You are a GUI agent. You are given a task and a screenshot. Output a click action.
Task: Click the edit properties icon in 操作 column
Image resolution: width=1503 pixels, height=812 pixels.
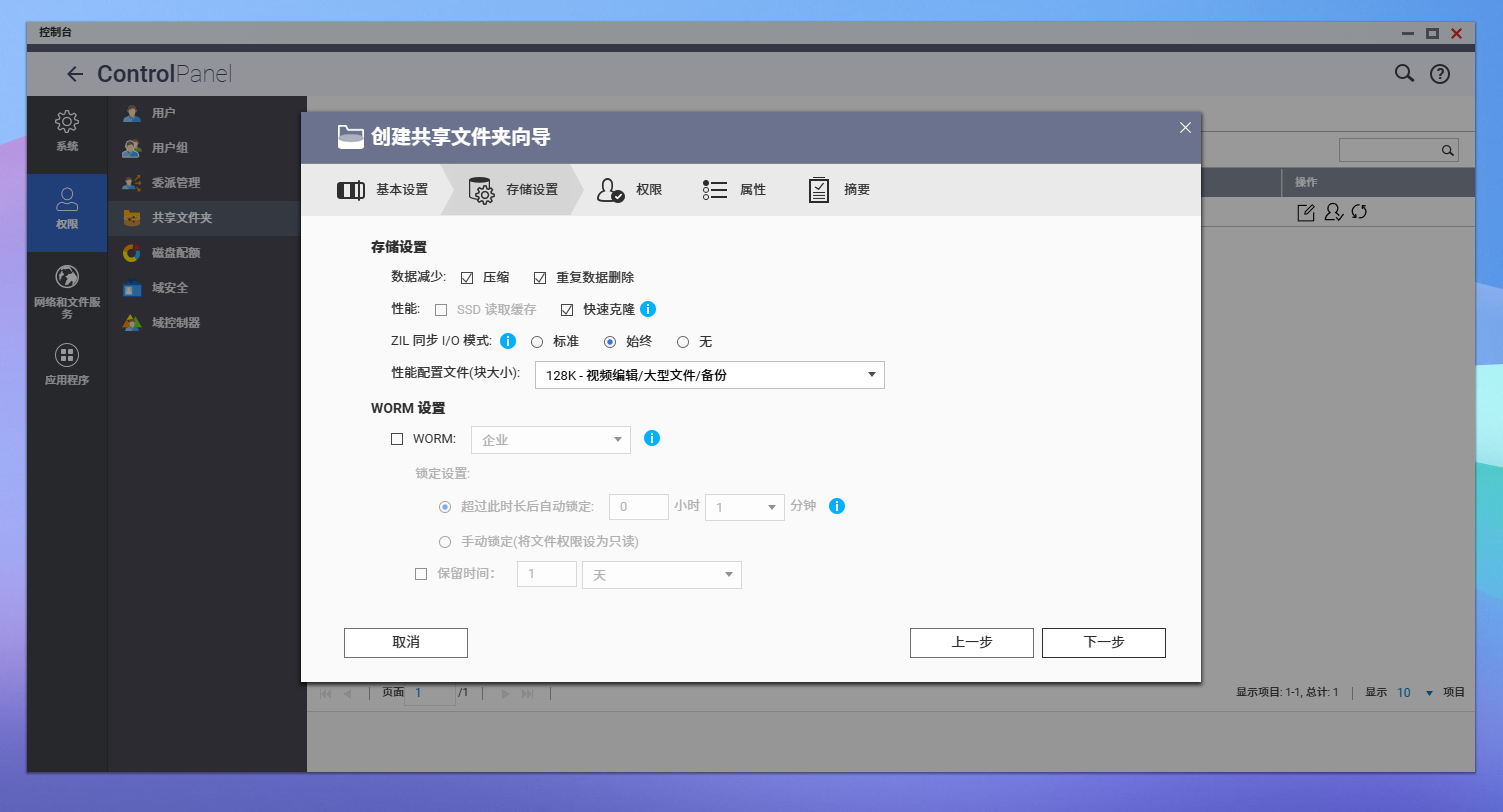(1305, 212)
